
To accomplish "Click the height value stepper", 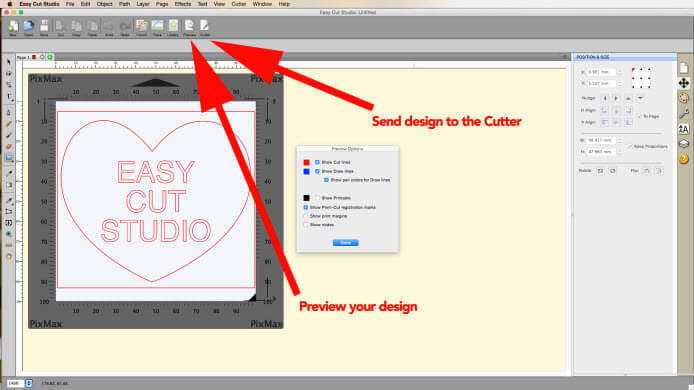I will click(619, 151).
